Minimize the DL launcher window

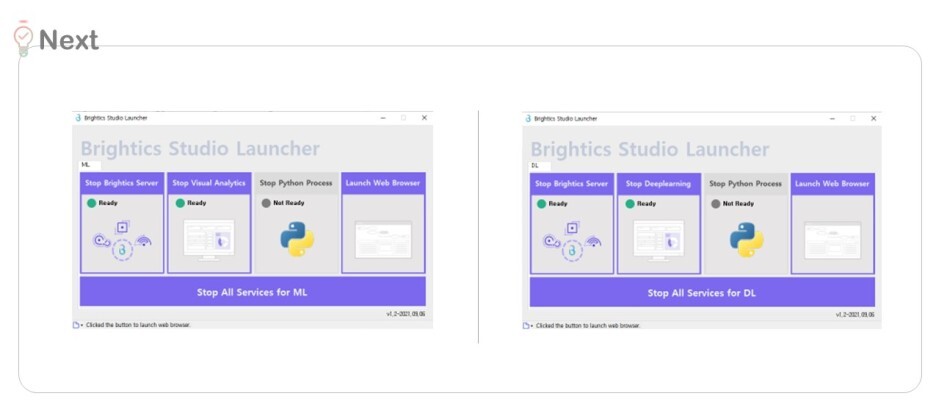pyautogui.click(x=833, y=119)
